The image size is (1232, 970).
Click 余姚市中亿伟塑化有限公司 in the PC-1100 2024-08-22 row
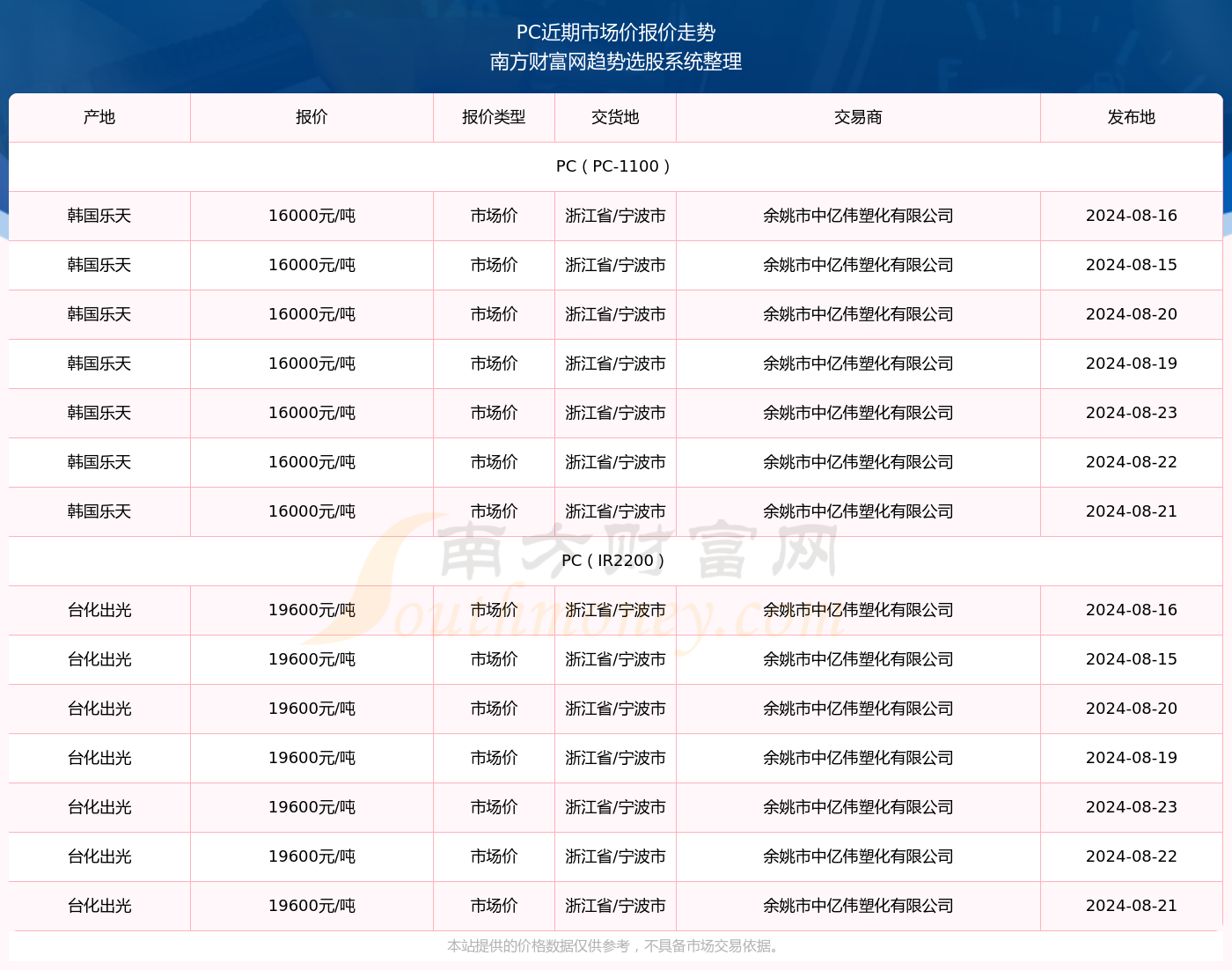(858, 462)
